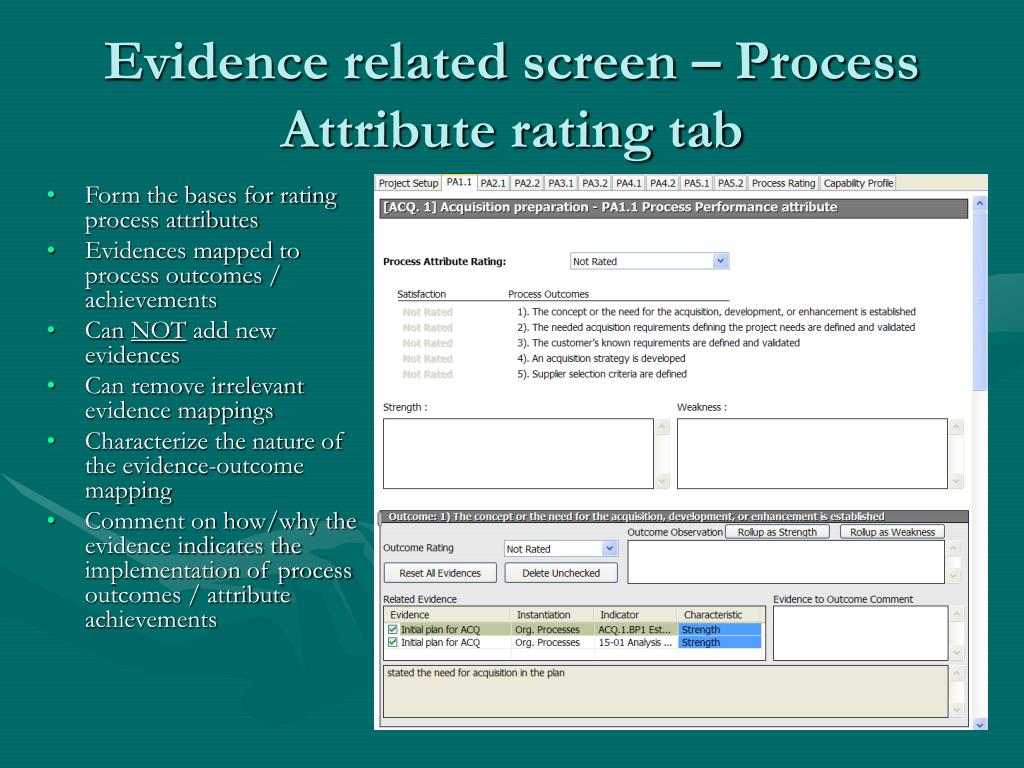
Task: Open the PA5.1 tab
Action: coord(697,184)
